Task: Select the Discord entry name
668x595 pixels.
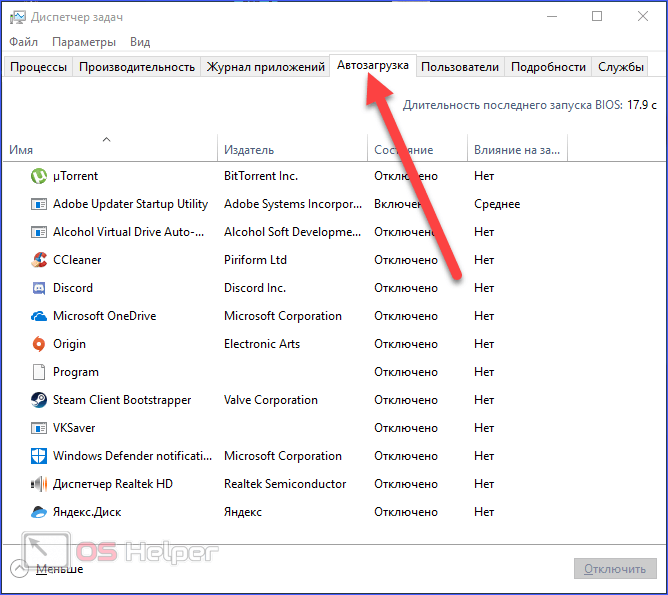Action: click(x=73, y=288)
